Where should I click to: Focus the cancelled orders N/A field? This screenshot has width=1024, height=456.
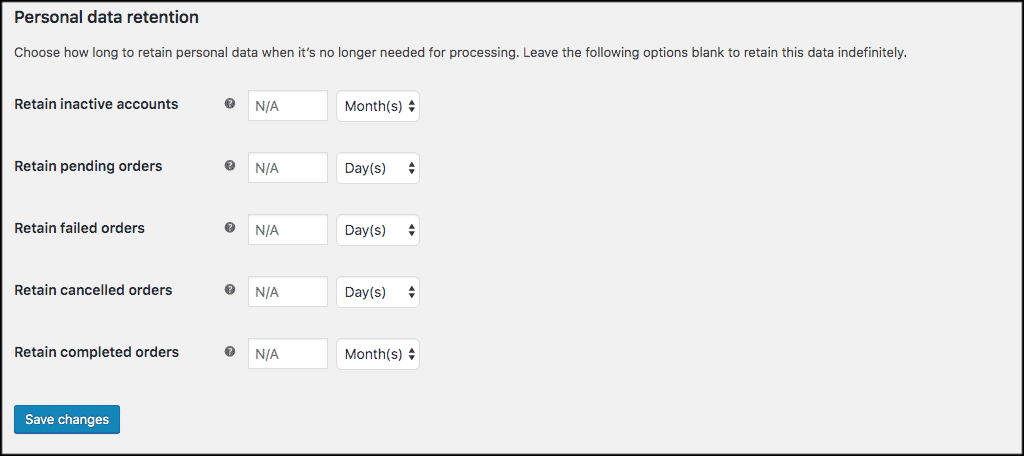tap(288, 292)
